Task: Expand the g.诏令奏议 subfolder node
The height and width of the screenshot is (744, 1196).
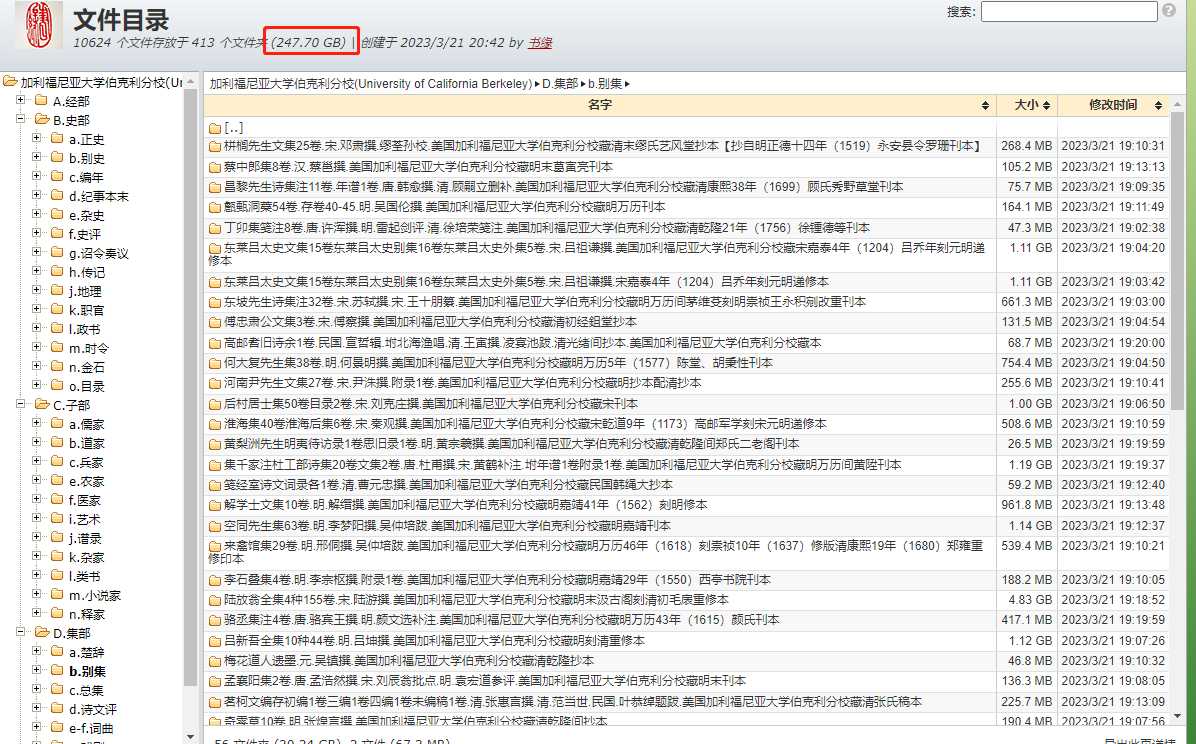Action: click(x=37, y=253)
